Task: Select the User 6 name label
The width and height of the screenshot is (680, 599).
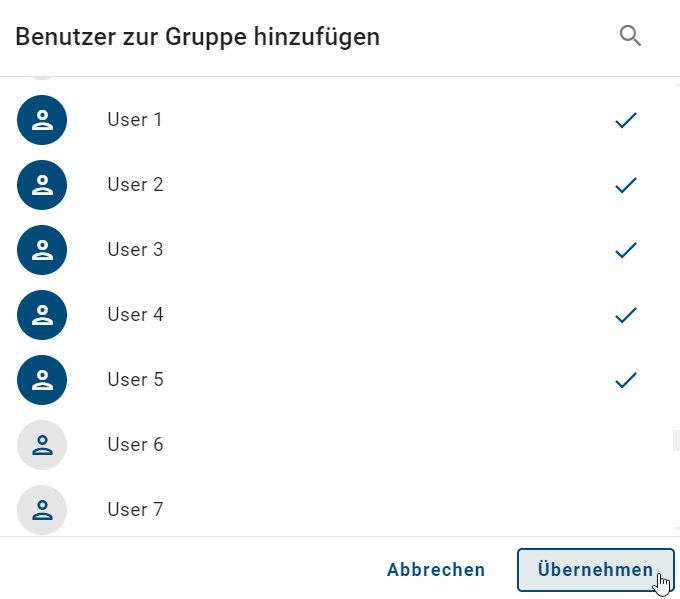Action: pyautogui.click(x=135, y=445)
